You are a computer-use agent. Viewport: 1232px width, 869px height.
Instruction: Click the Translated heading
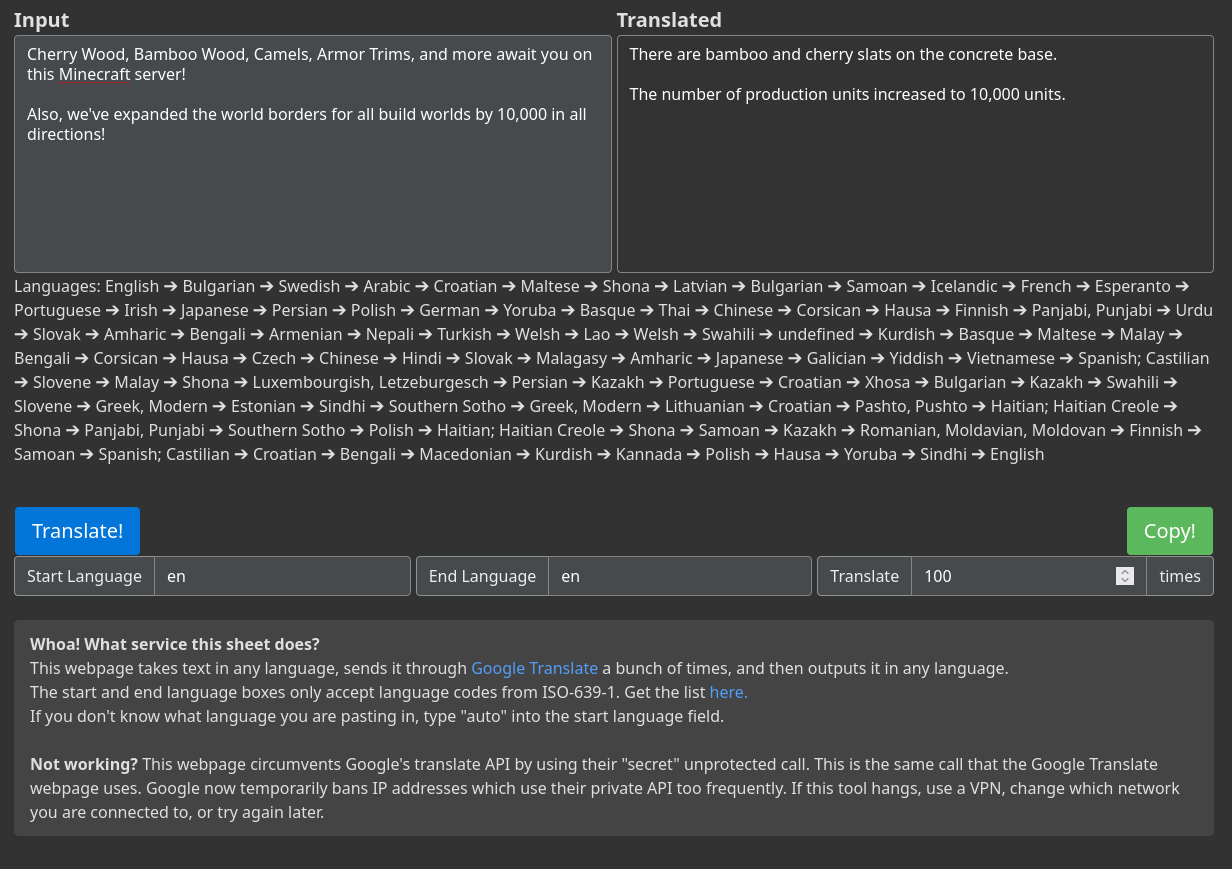pyautogui.click(x=669, y=20)
